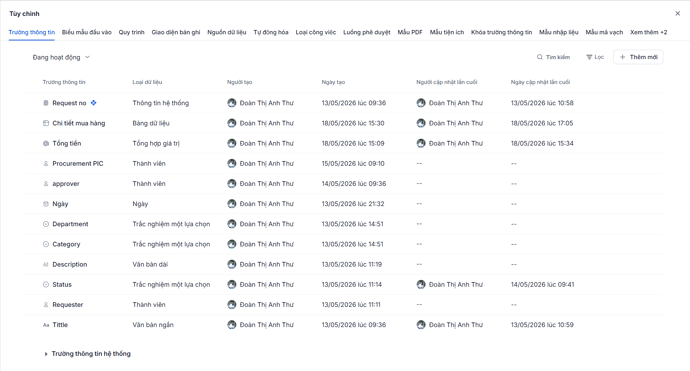The width and height of the screenshot is (690, 371).
Task: Close the Tùy chỉnh dialog
Action: click(678, 14)
